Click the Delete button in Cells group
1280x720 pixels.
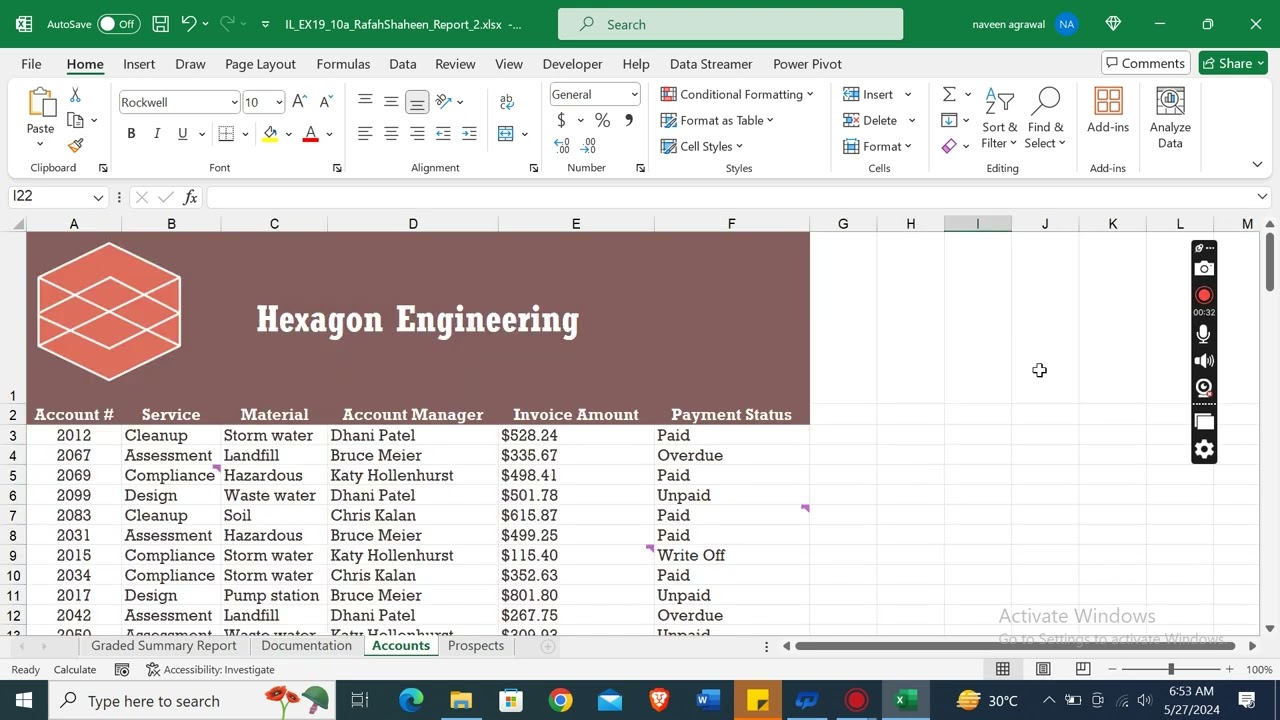878,120
